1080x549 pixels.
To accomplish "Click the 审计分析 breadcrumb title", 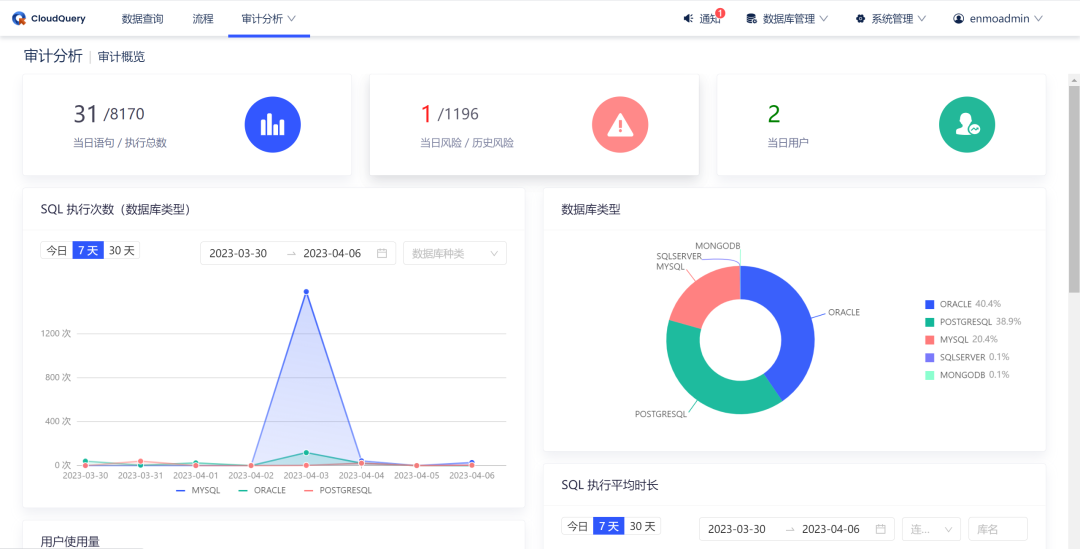I will 53,56.
